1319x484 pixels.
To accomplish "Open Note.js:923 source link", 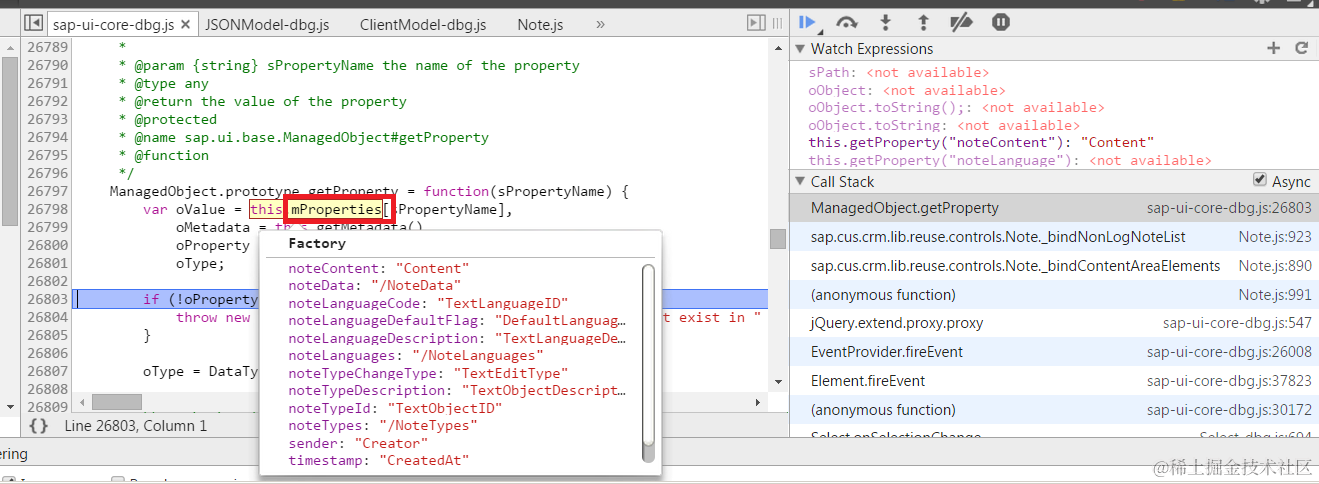I will [x=1275, y=237].
